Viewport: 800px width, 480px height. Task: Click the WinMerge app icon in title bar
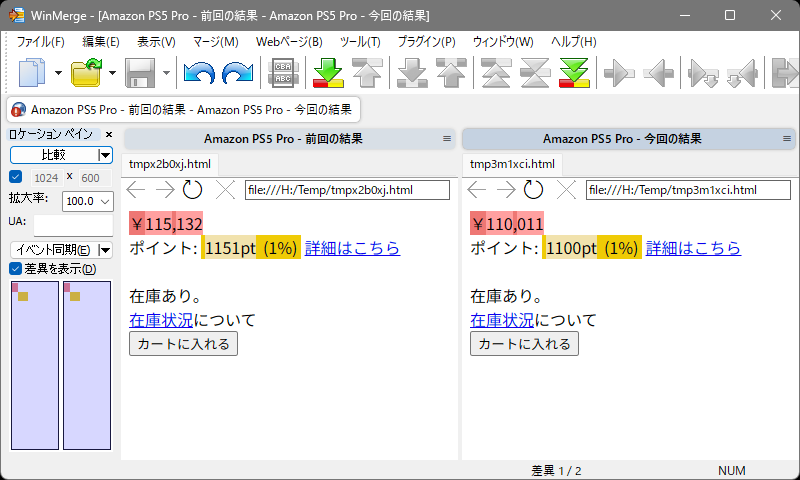16,15
